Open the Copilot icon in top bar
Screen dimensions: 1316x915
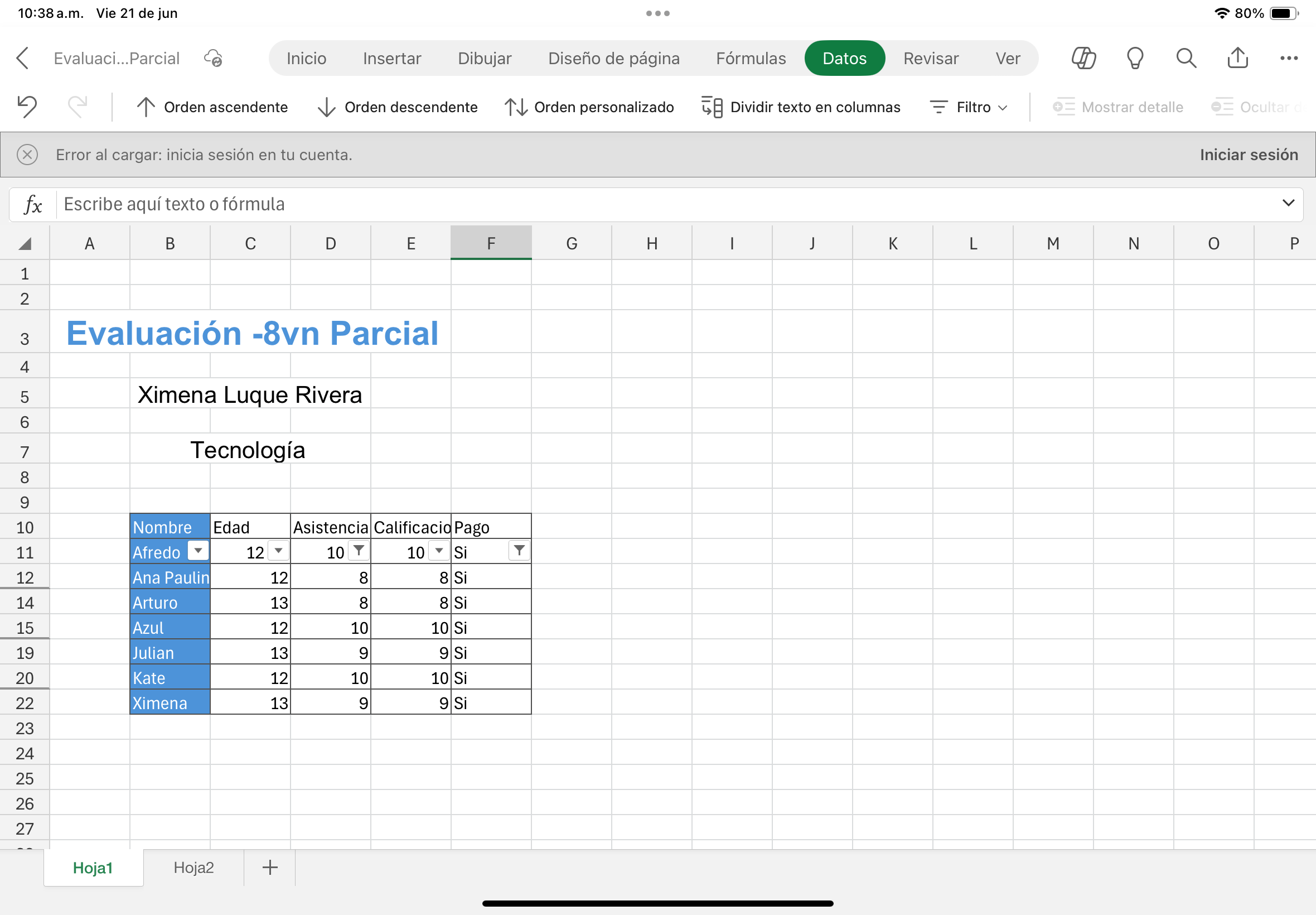click(1083, 59)
